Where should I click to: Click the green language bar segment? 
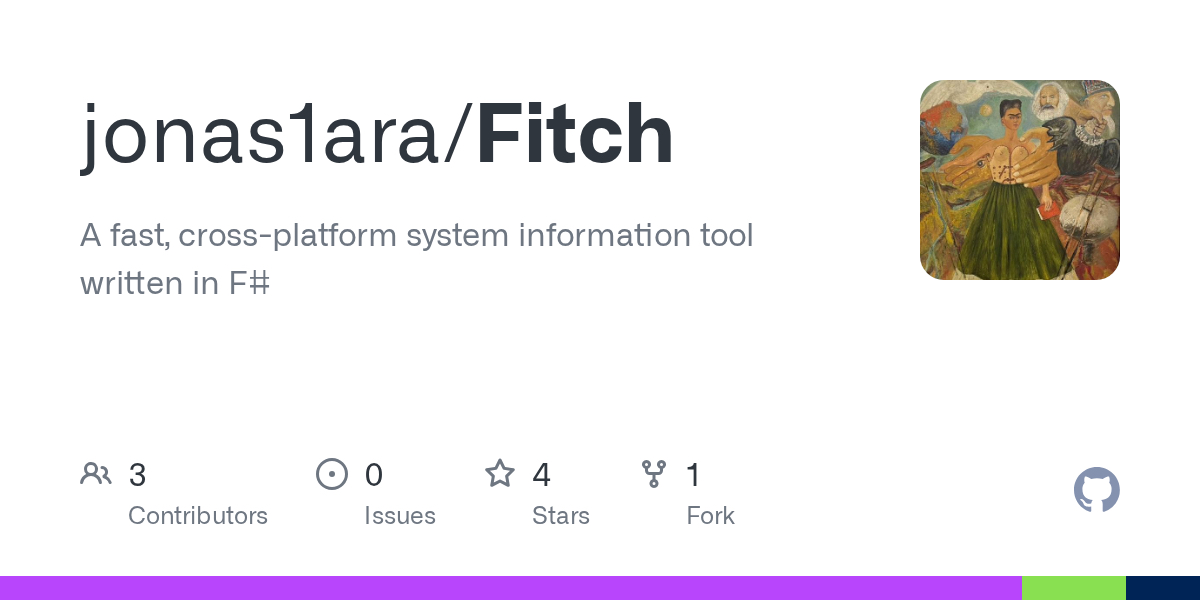pyautogui.click(x=1073, y=588)
